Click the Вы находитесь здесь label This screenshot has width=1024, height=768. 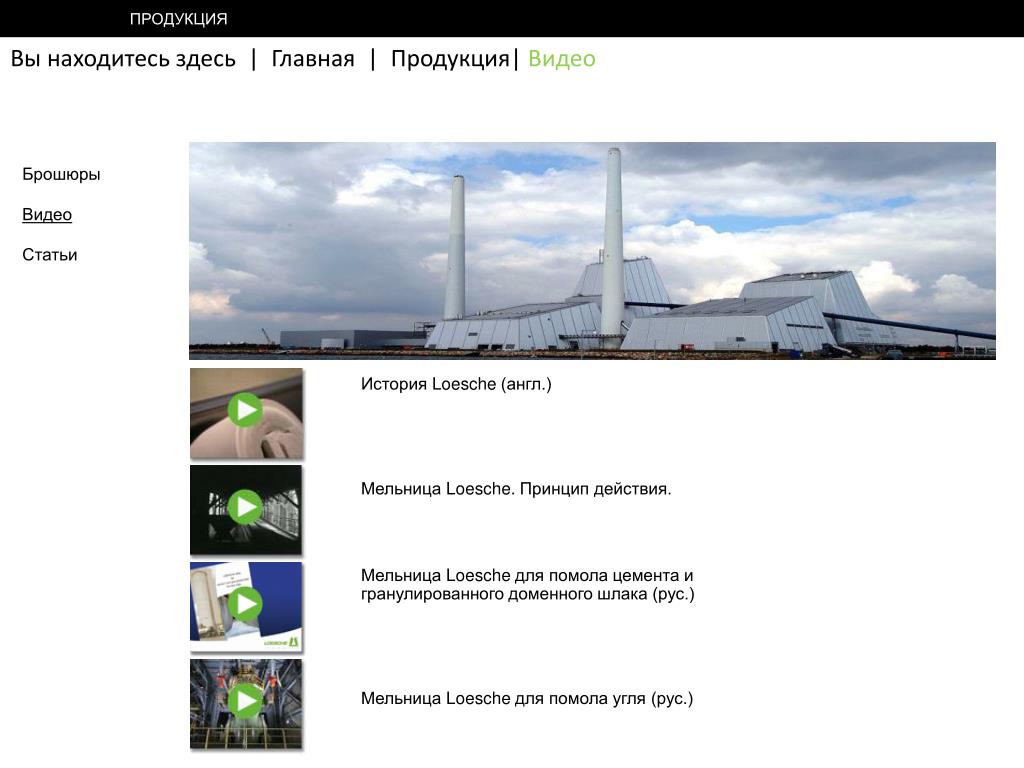123,59
